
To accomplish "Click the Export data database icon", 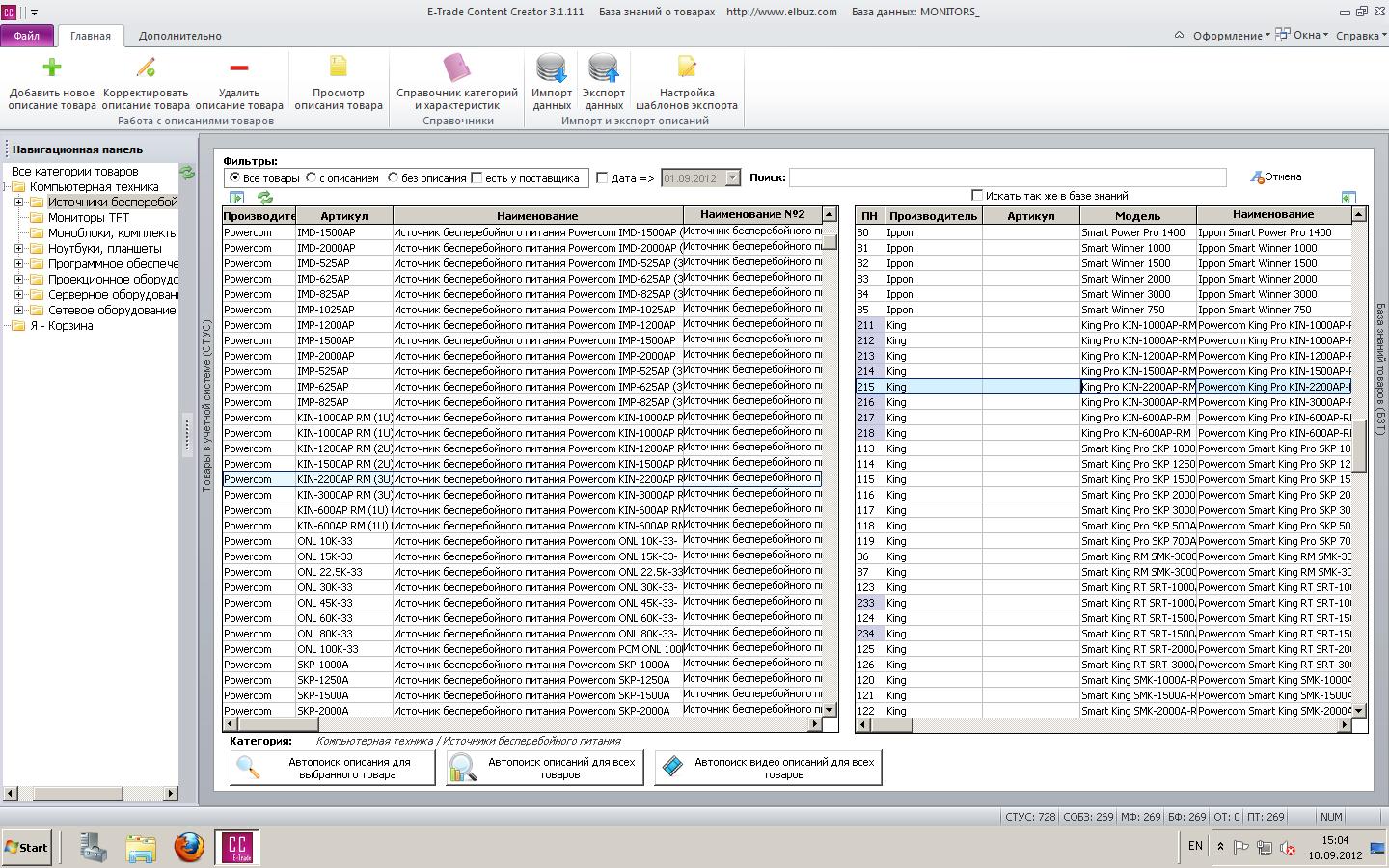I will (604, 68).
